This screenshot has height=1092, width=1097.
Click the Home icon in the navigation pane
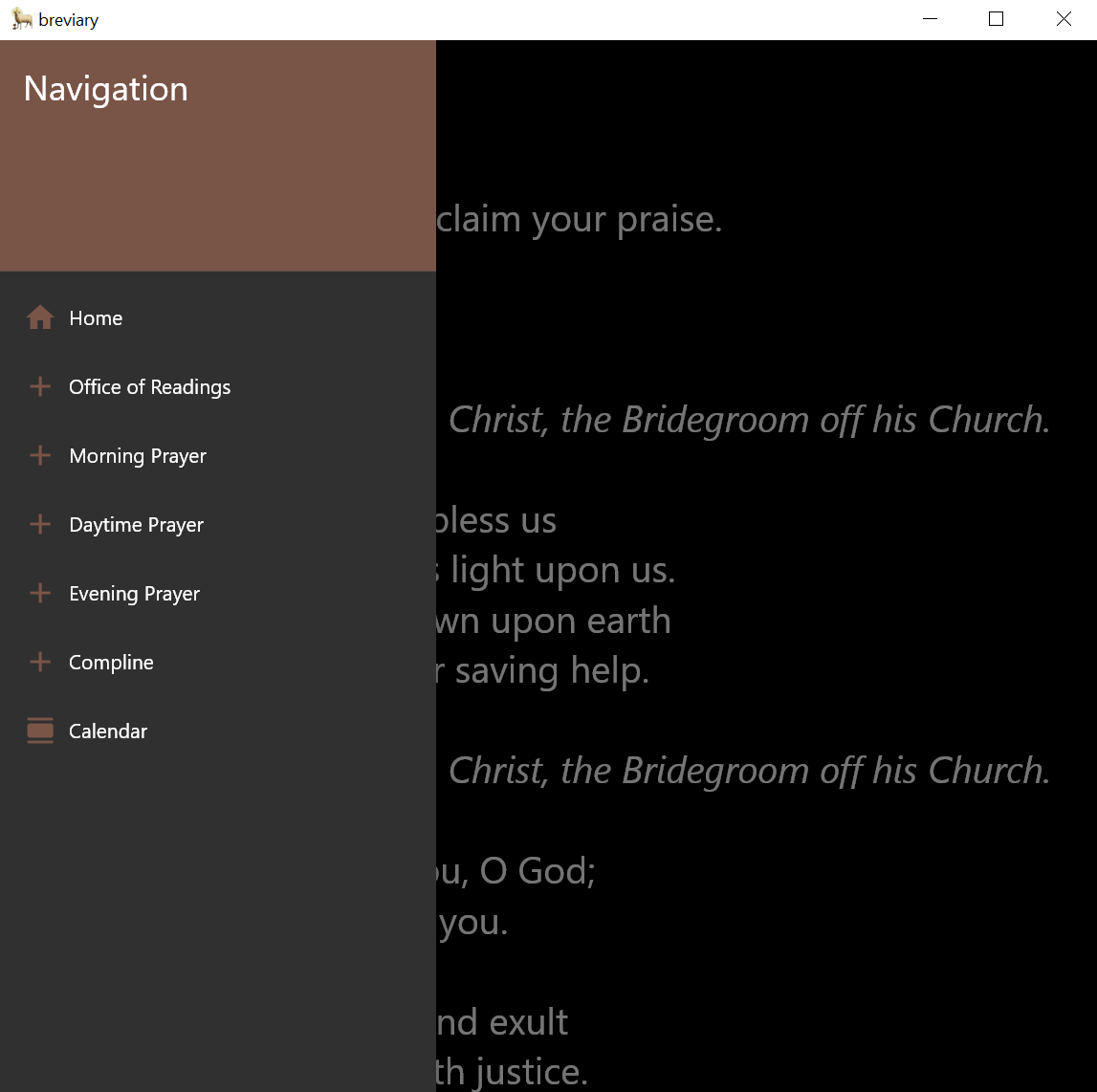[39, 317]
